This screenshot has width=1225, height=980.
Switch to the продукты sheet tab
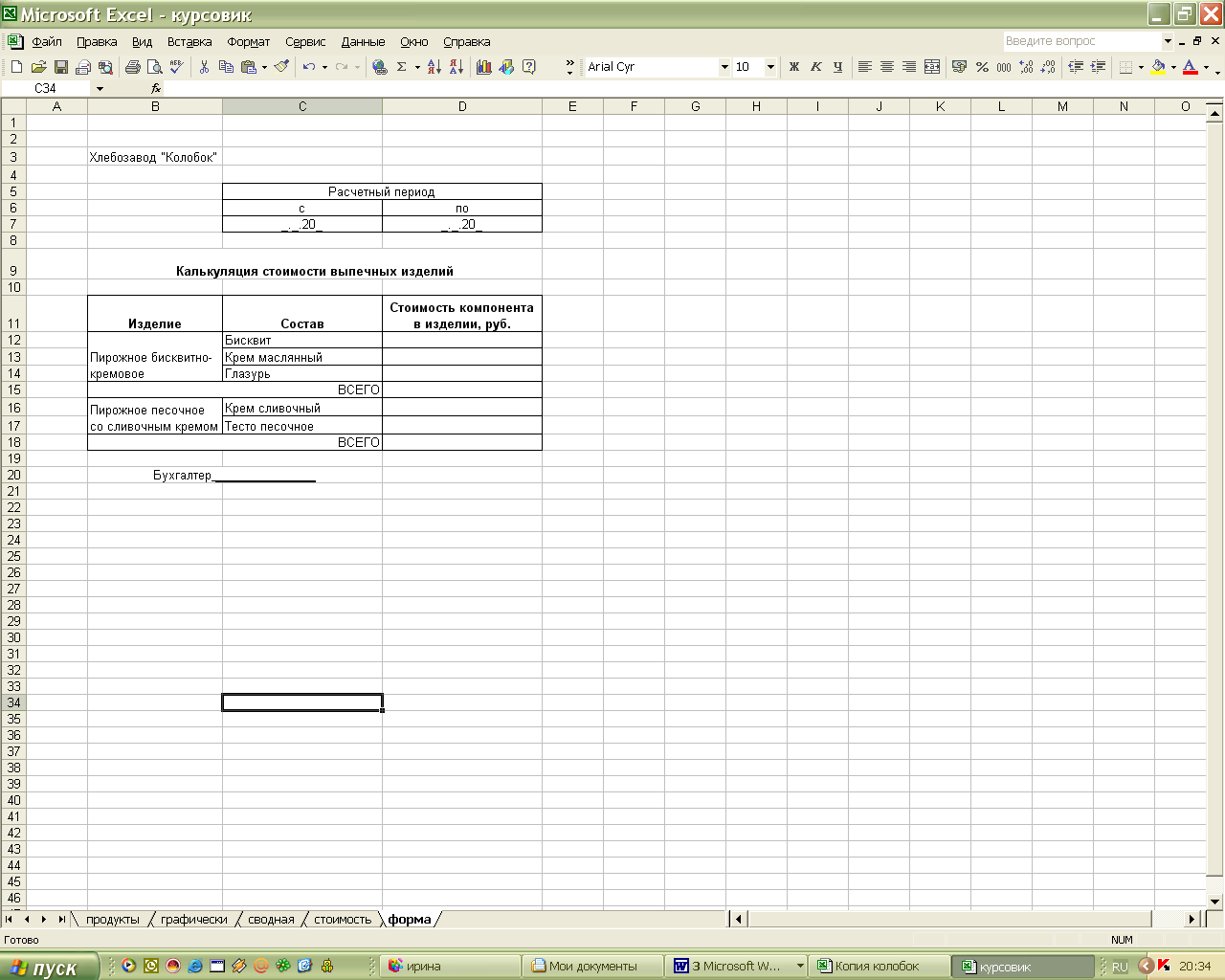click(x=113, y=920)
